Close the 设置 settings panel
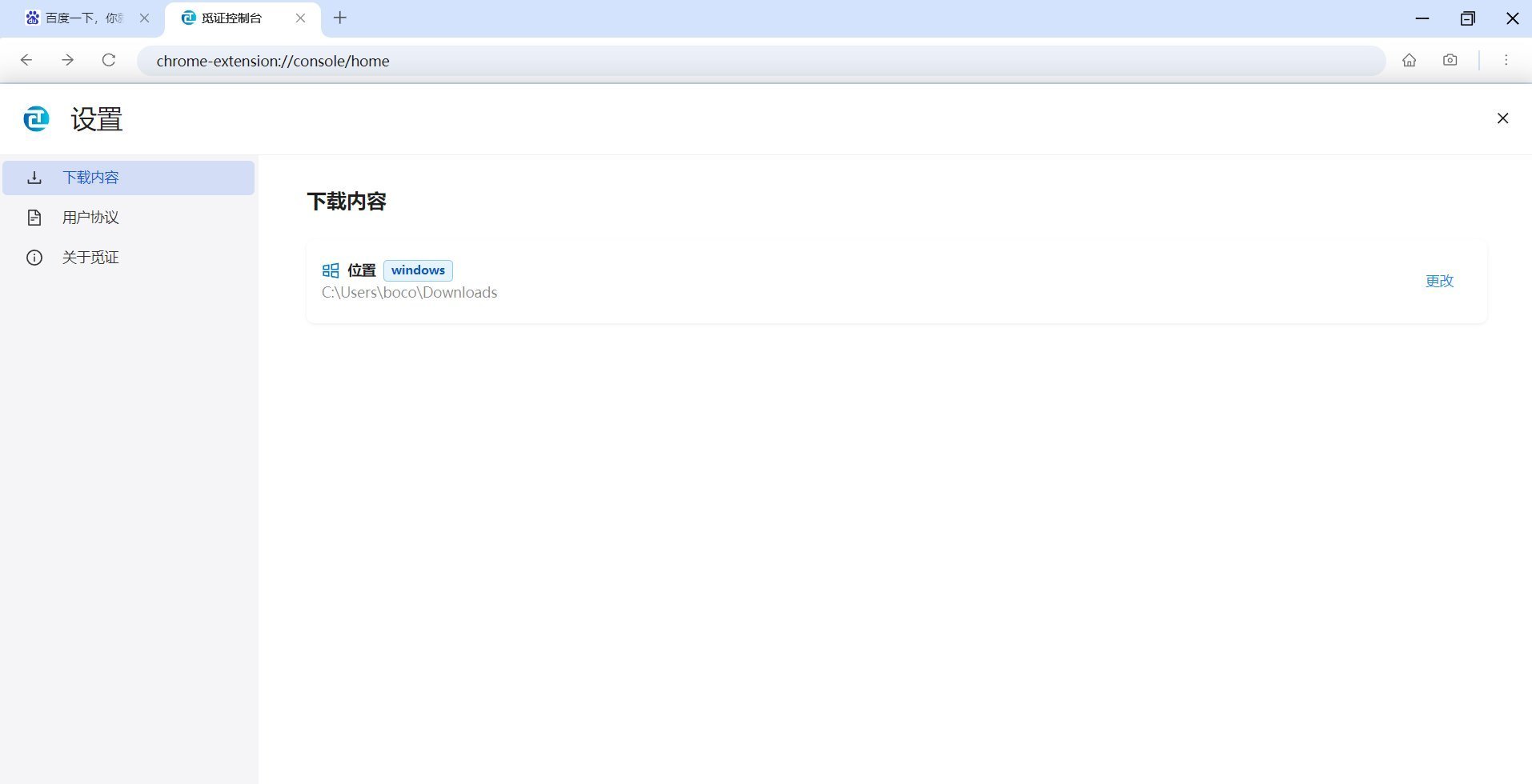The image size is (1532, 784). coord(1502,118)
